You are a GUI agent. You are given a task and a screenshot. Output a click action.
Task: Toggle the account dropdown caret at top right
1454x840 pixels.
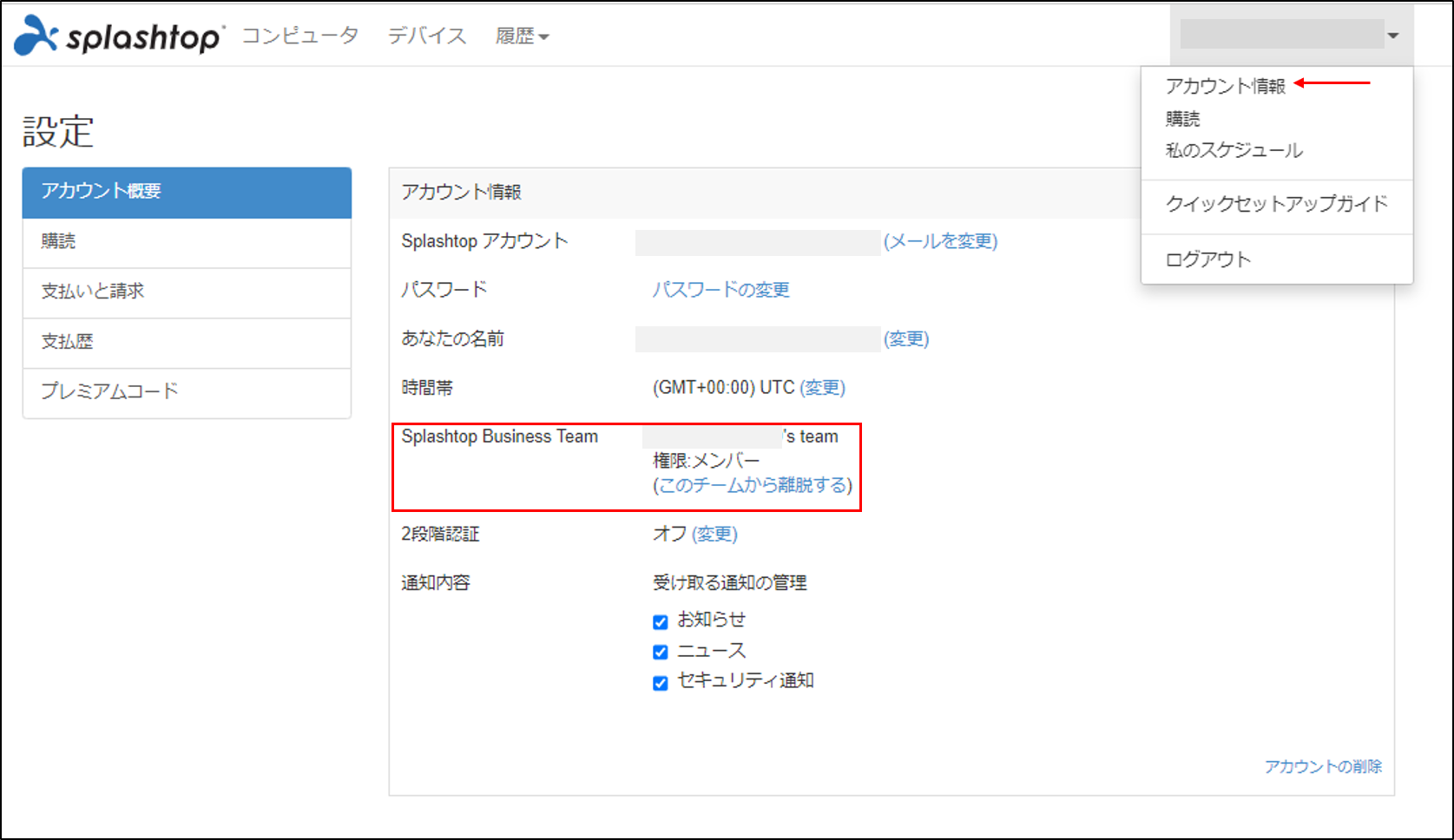(1392, 36)
